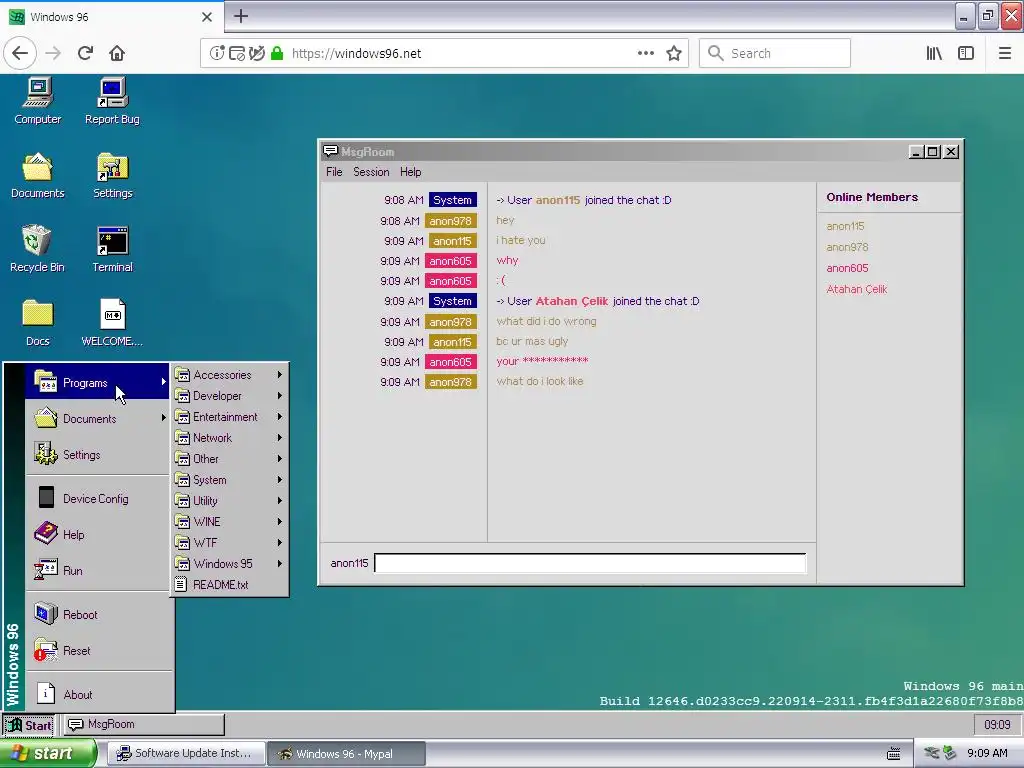Open MsgRoom File menu

coord(334,172)
